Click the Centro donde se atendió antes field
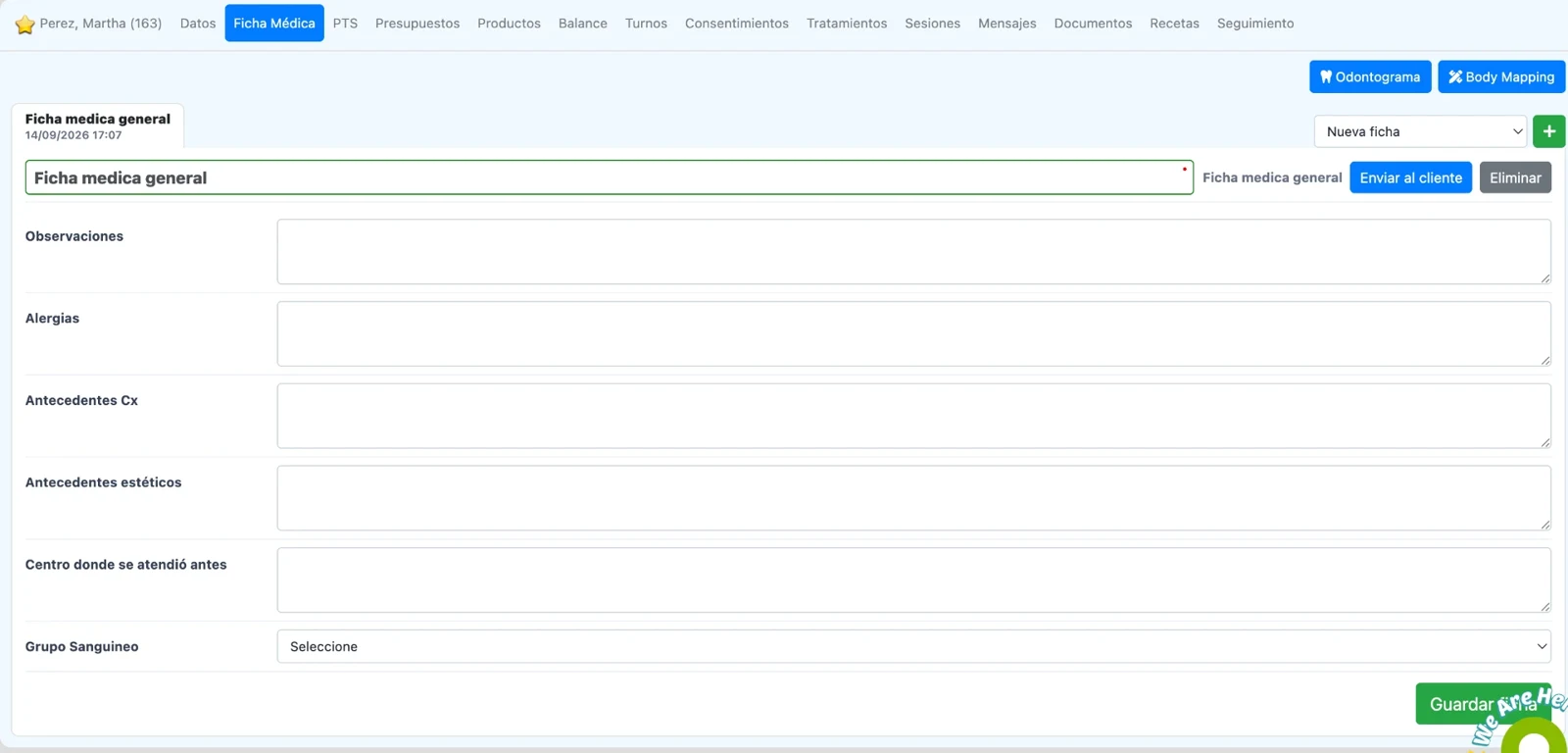The image size is (1568, 753). (x=913, y=580)
